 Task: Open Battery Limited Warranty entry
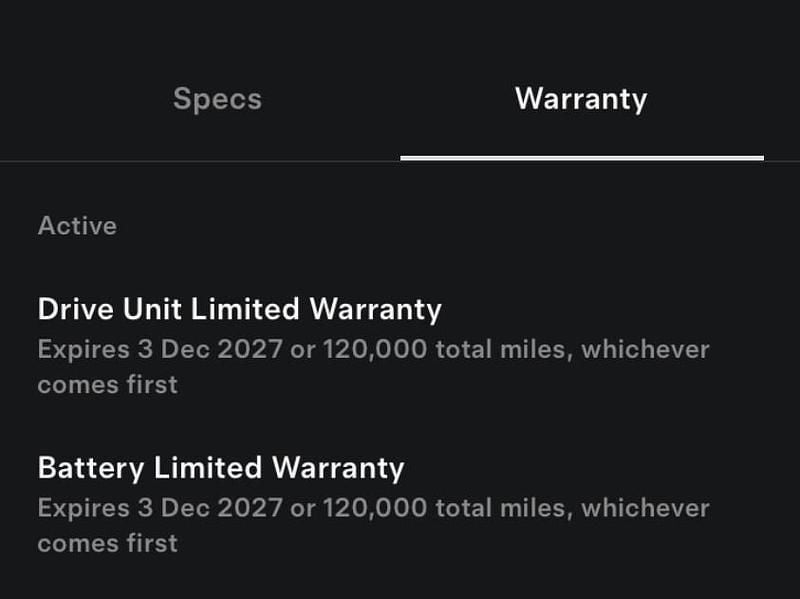(220, 468)
